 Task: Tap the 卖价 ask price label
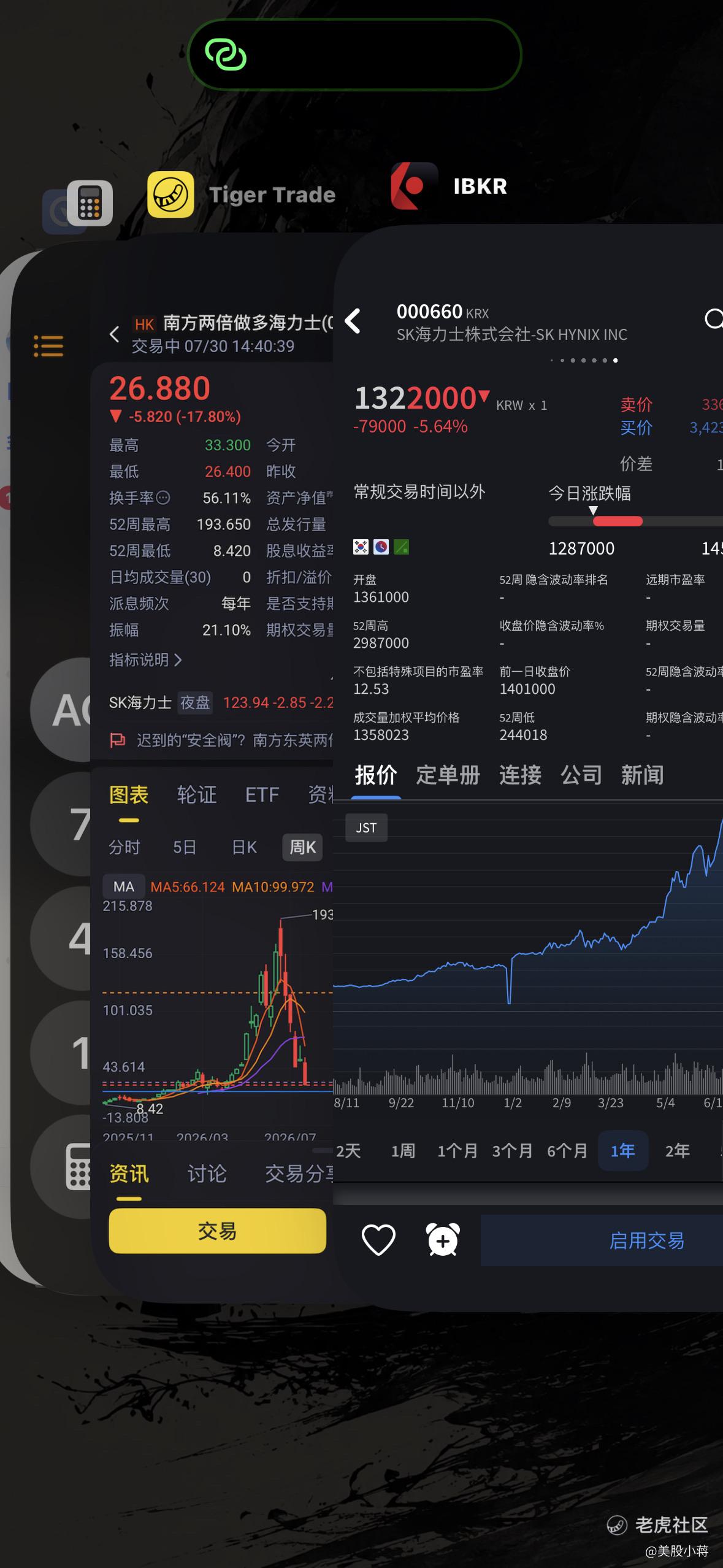tap(636, 404)
